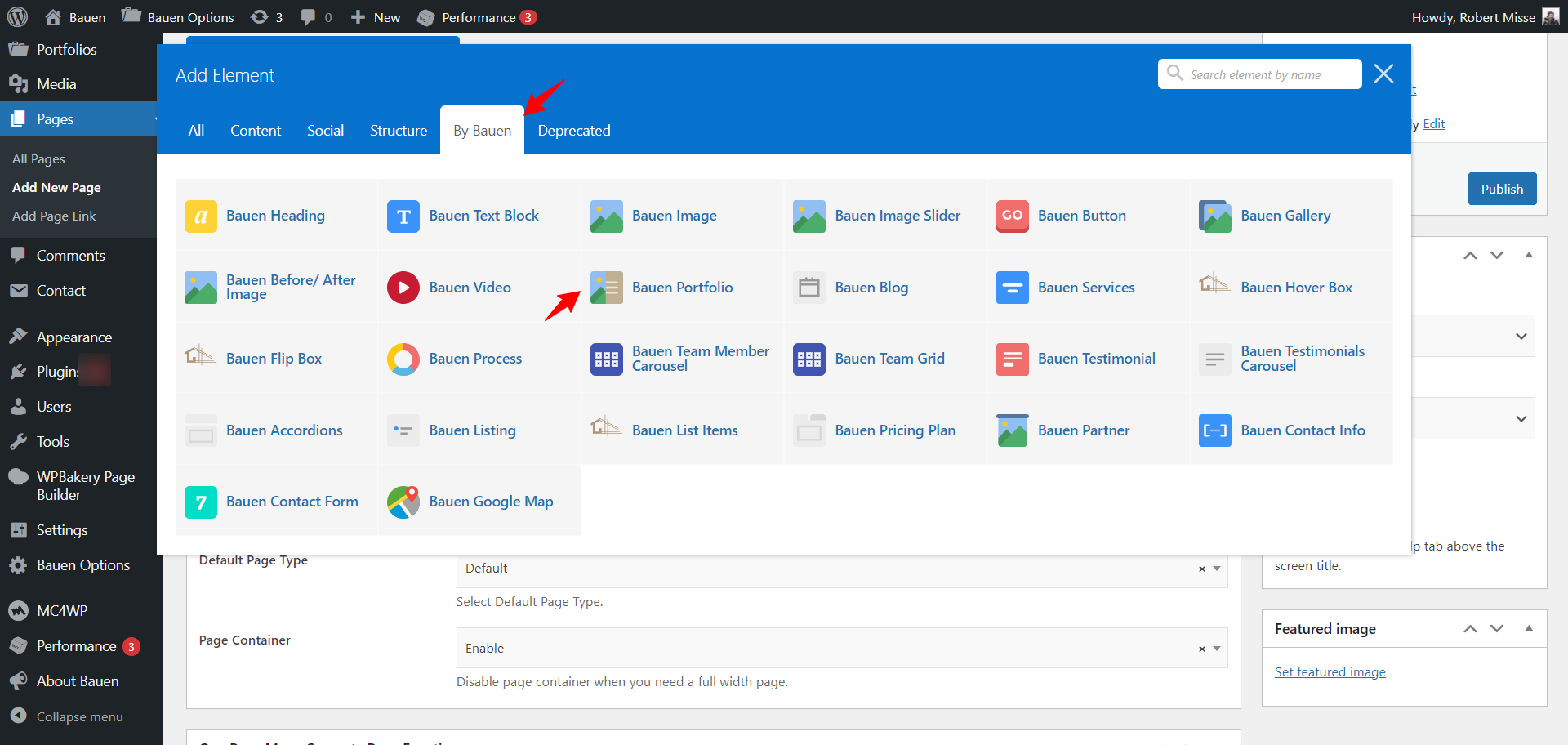Click the Bauen Google Map icon
The image size is (1568, 745).
[x=403, y=502]
